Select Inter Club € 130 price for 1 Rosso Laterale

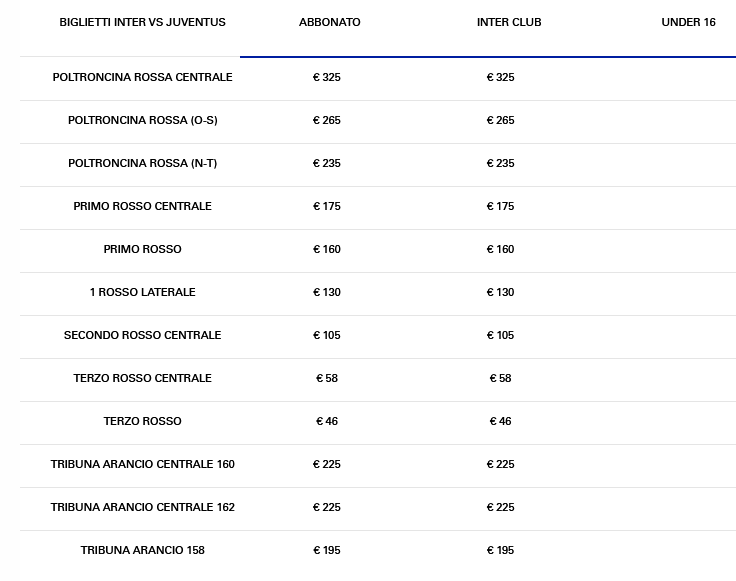[500, 292]
